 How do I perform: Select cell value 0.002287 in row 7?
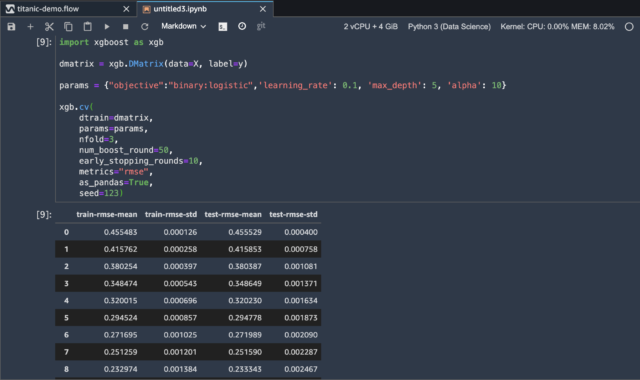coord(301,352)
